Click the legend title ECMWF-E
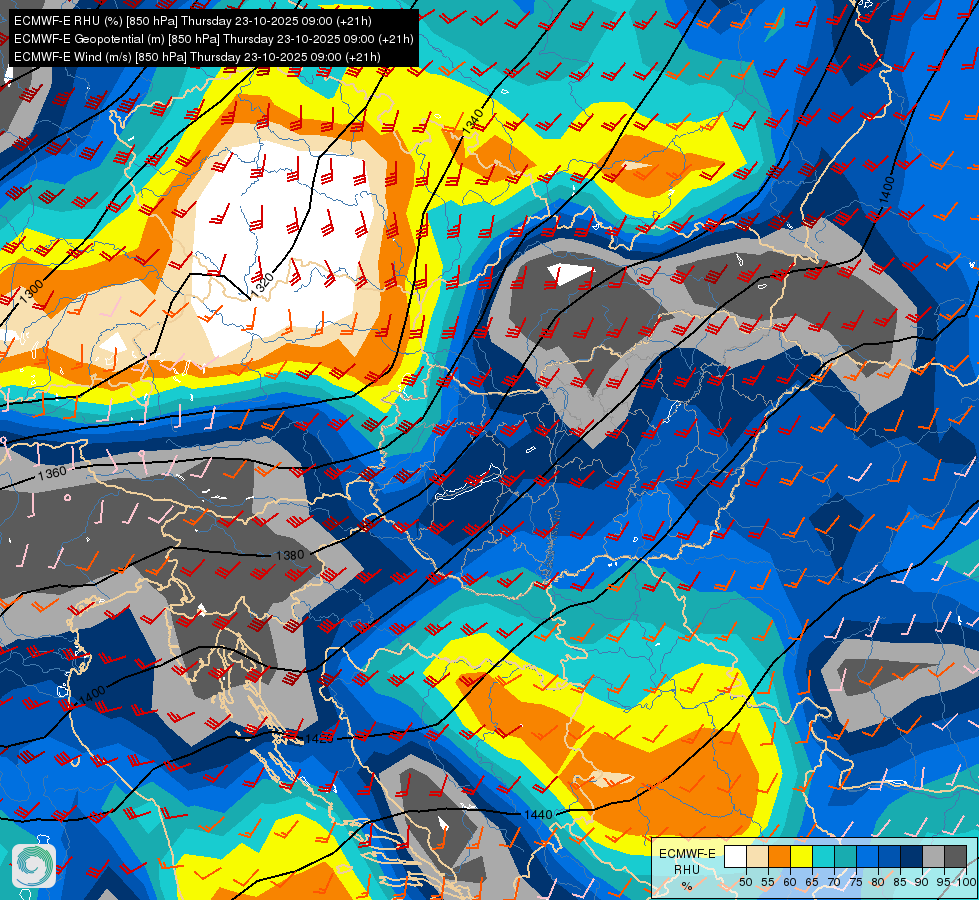Image resolution: width=979 pixels, height=900 pixels. click(x=687, y=853)
